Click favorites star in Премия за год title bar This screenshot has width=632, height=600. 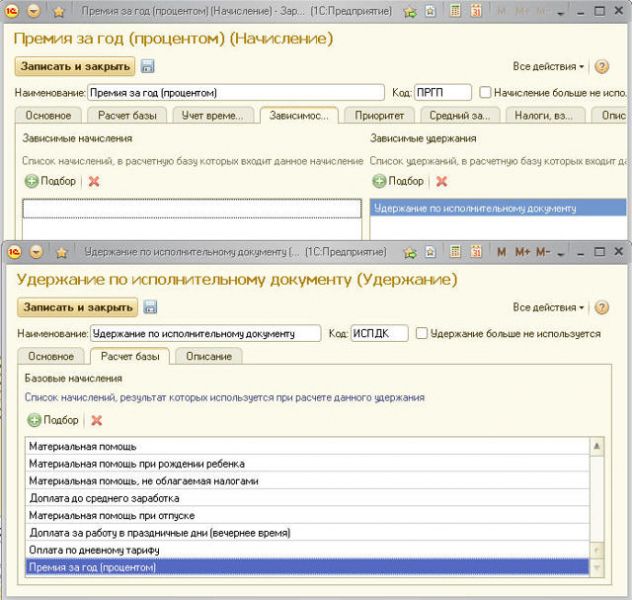coord(59,12)
